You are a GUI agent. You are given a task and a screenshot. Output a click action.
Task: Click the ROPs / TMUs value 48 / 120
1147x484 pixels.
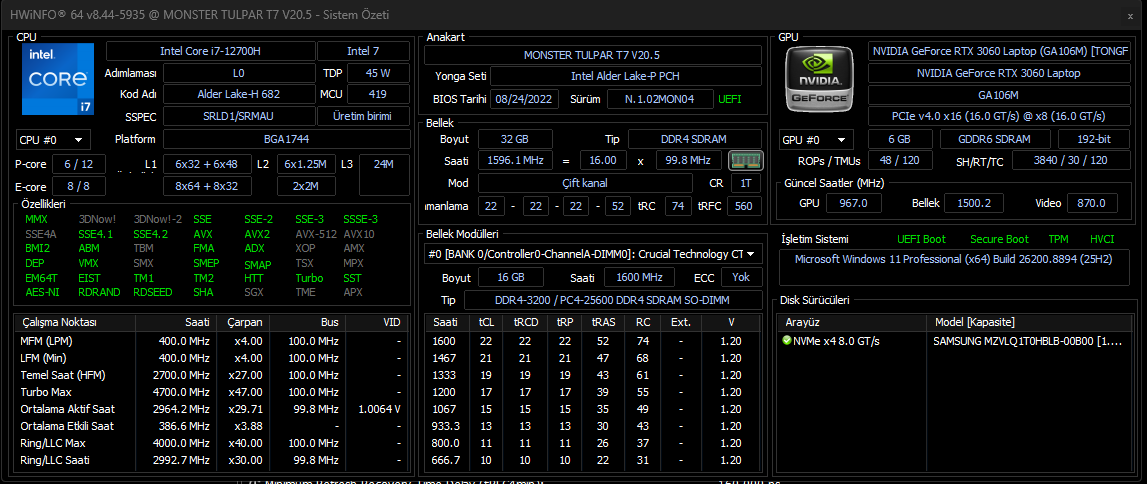900,161
